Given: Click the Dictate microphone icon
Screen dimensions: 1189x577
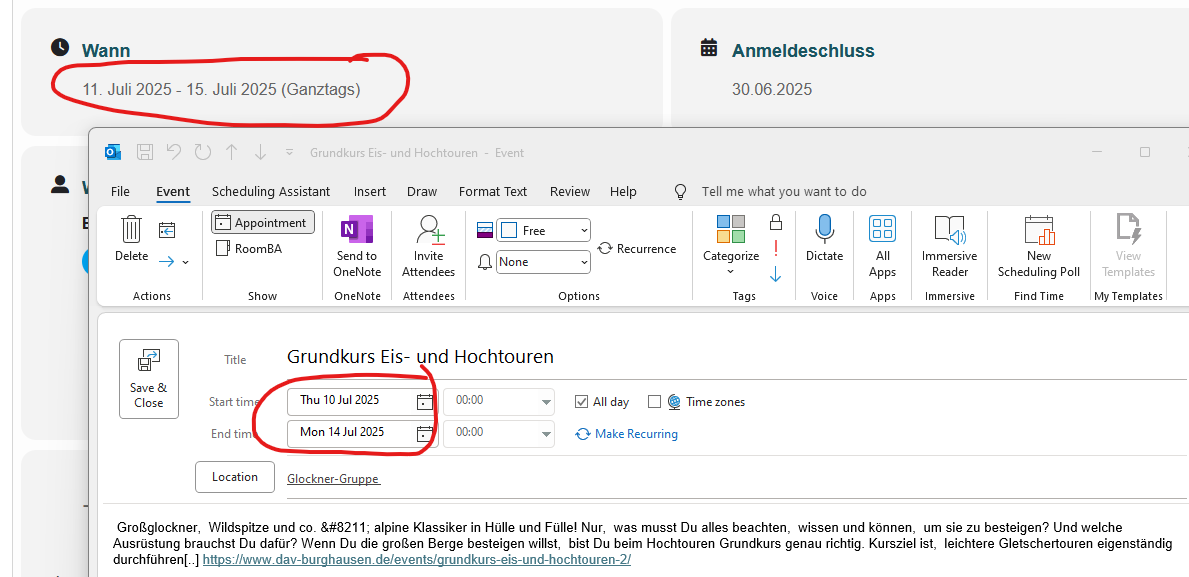Looking at the screenshot, I should click(x=824, y=229).
